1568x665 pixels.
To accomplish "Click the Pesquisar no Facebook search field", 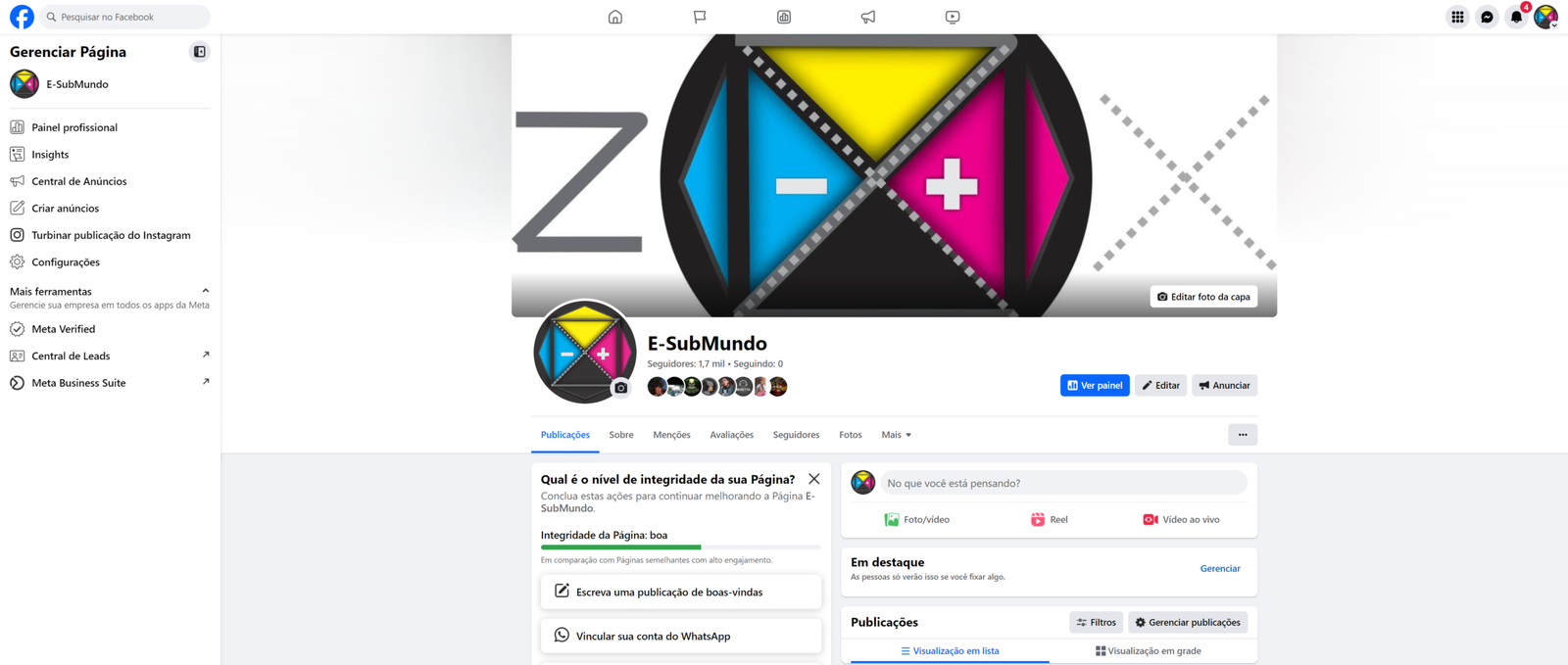I will (x=125, y=17).
